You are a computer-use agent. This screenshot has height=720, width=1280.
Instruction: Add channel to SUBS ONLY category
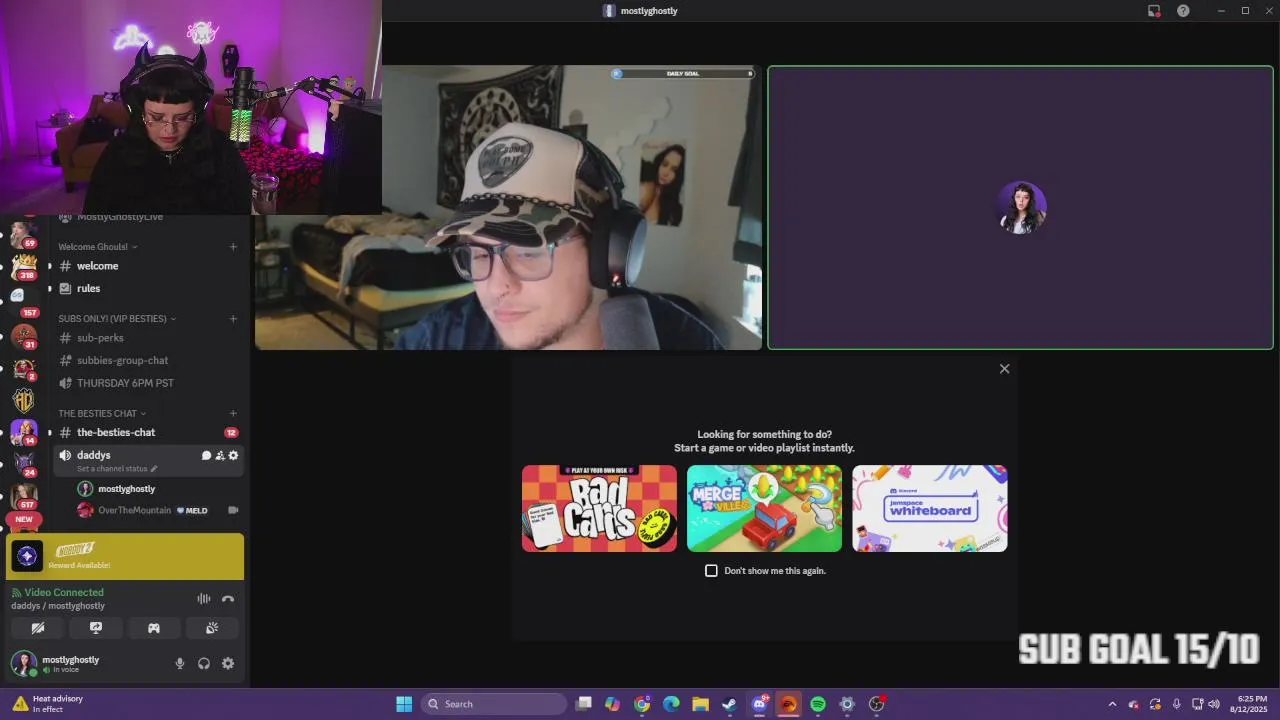coord(233,319)
